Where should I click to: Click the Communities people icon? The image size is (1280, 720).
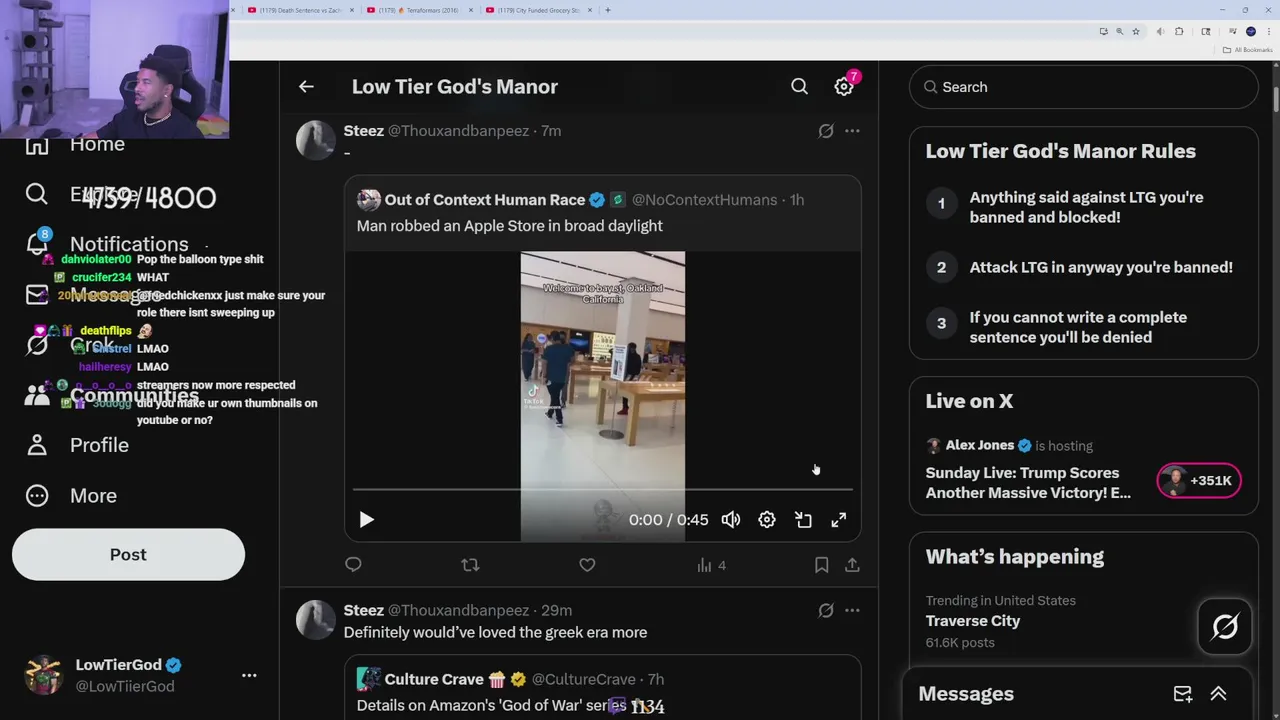click(37, 395)
